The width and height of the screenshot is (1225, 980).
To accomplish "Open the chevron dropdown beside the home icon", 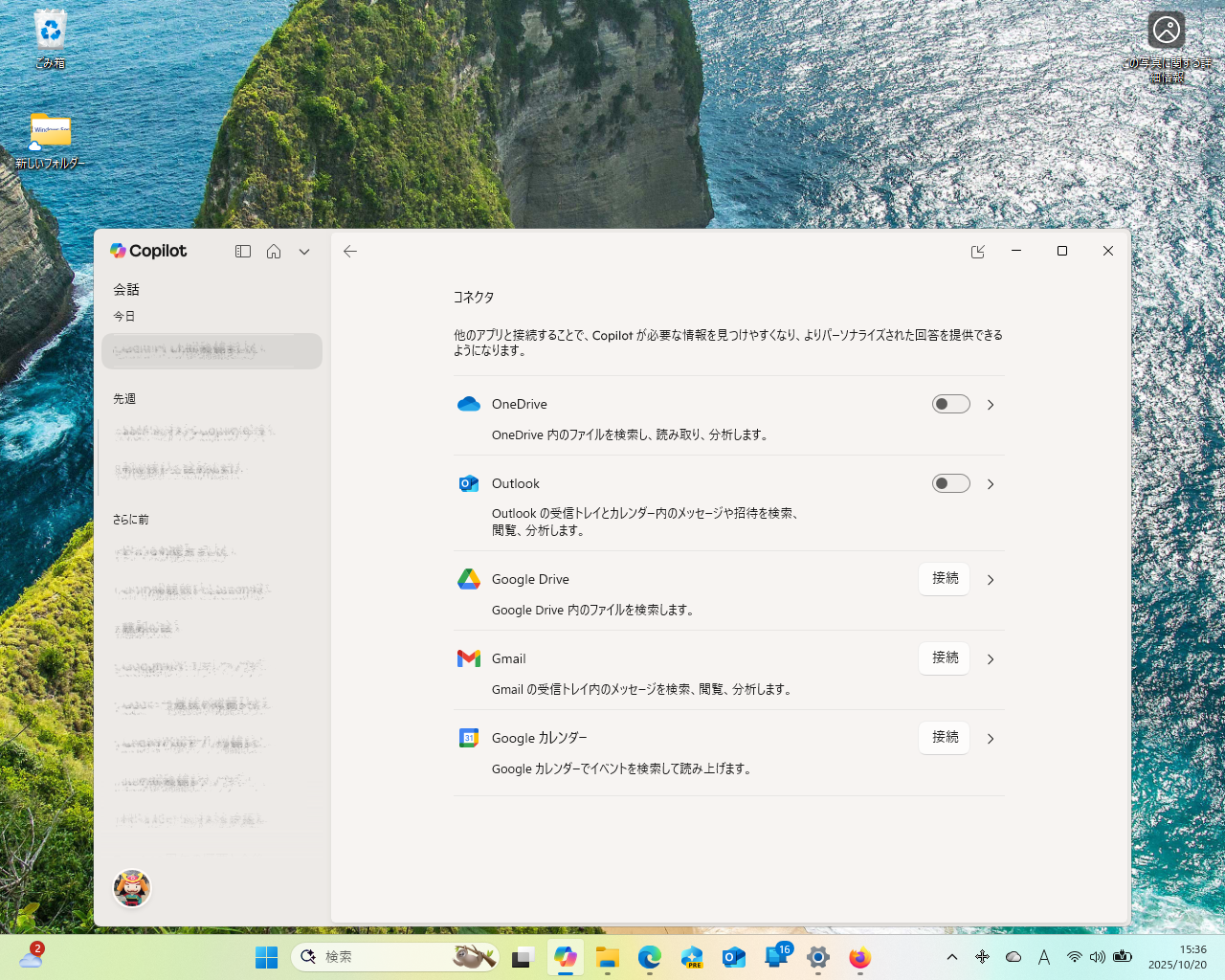I will pos(304,251).
